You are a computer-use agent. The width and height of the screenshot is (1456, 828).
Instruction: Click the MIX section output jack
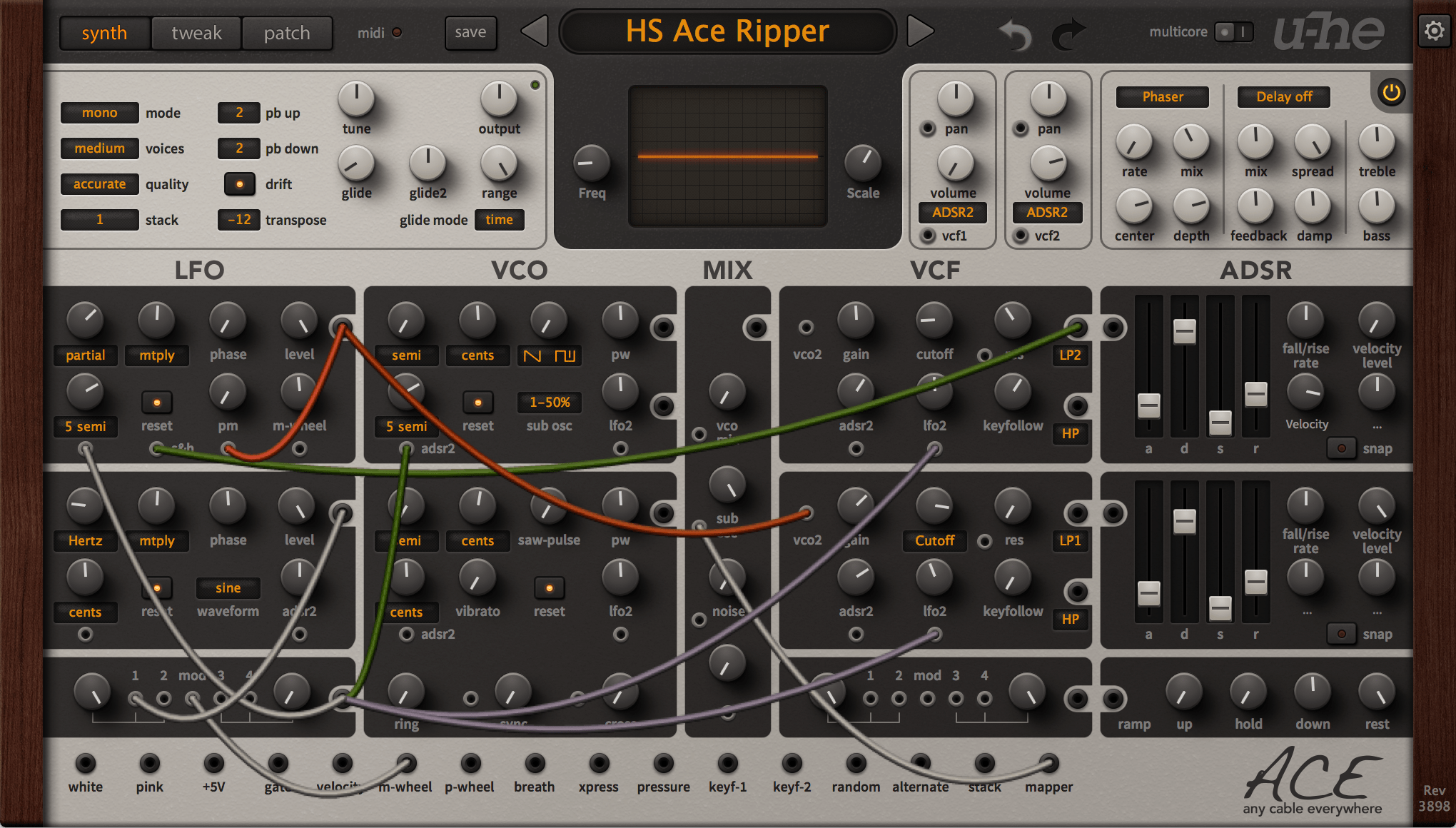[756, 328]
